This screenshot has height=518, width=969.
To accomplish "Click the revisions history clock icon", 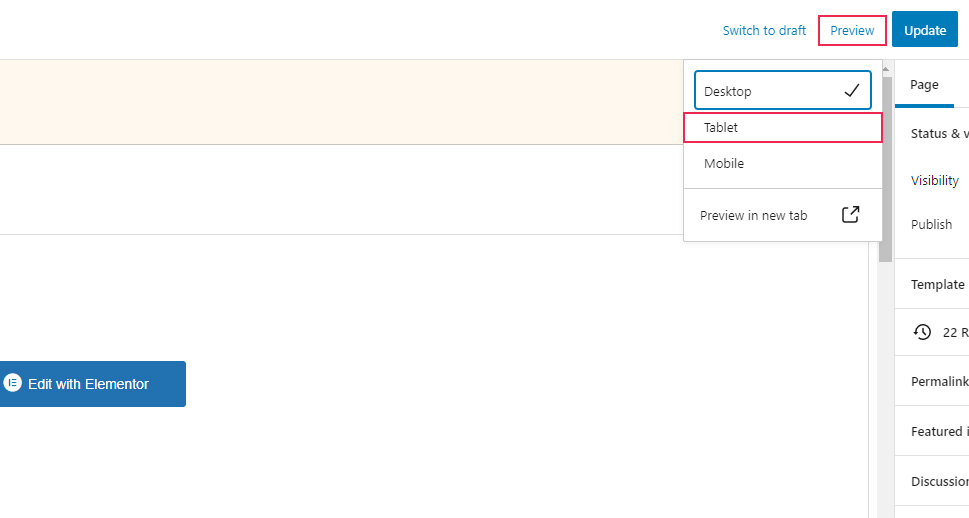I will point(922,332).
